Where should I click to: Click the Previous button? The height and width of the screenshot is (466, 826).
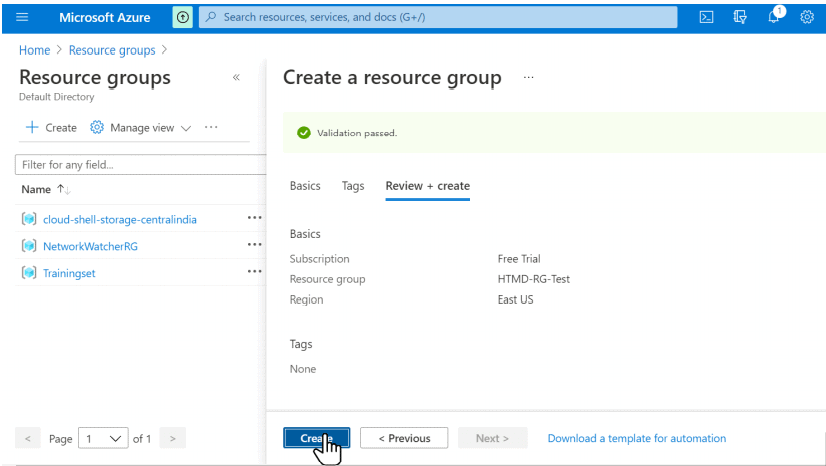(x=404, y=438)
